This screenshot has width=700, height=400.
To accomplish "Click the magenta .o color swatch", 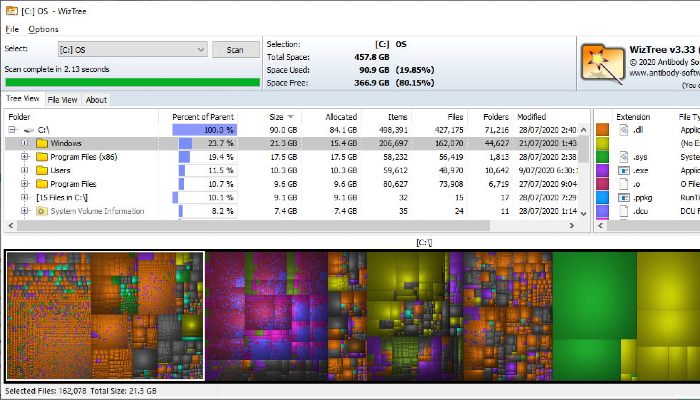I will click(603, 184).
